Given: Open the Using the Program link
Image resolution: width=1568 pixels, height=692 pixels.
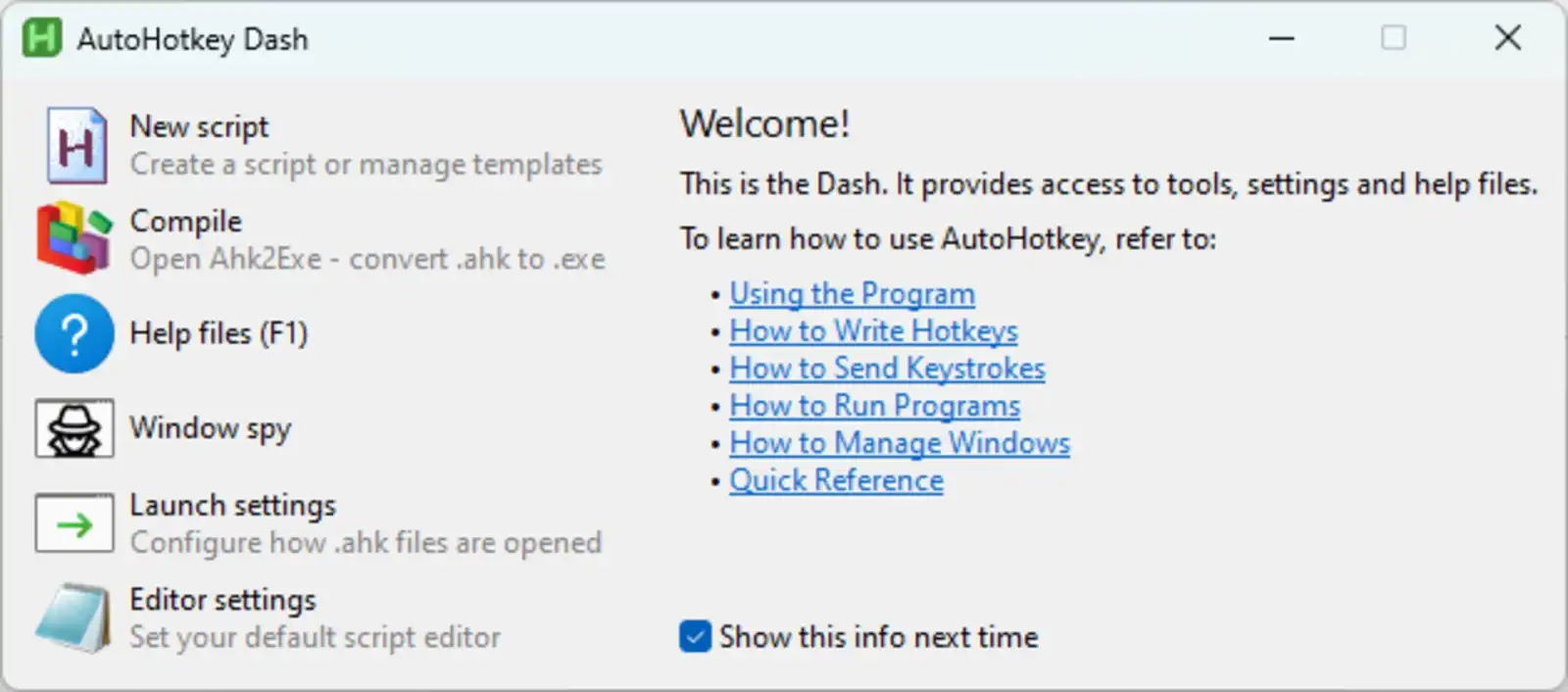Looking at the screenshot, I should pyautogui.click(x=852, y=293).
